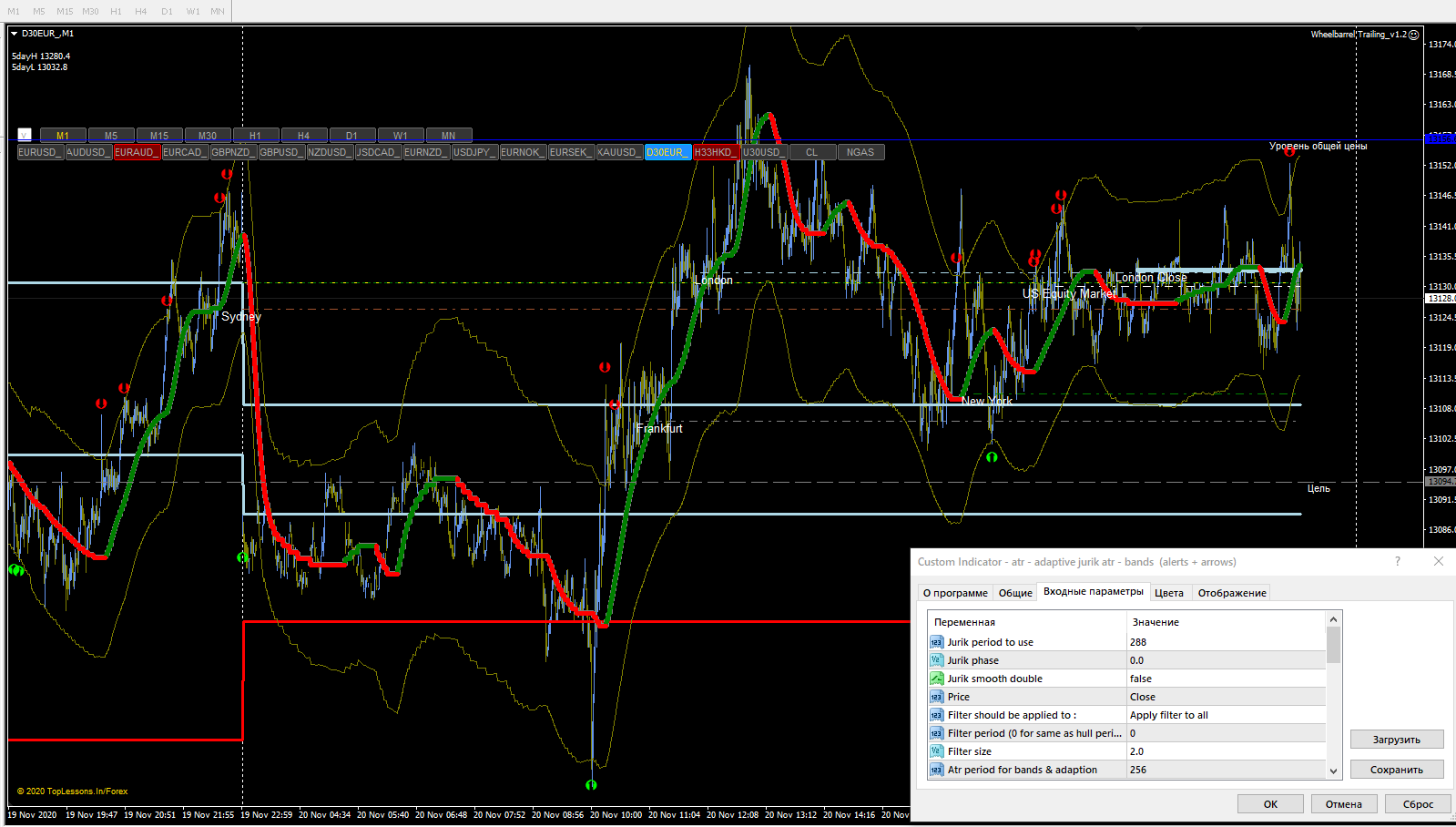Open the Отображение tab

[x=1231, y=593]
